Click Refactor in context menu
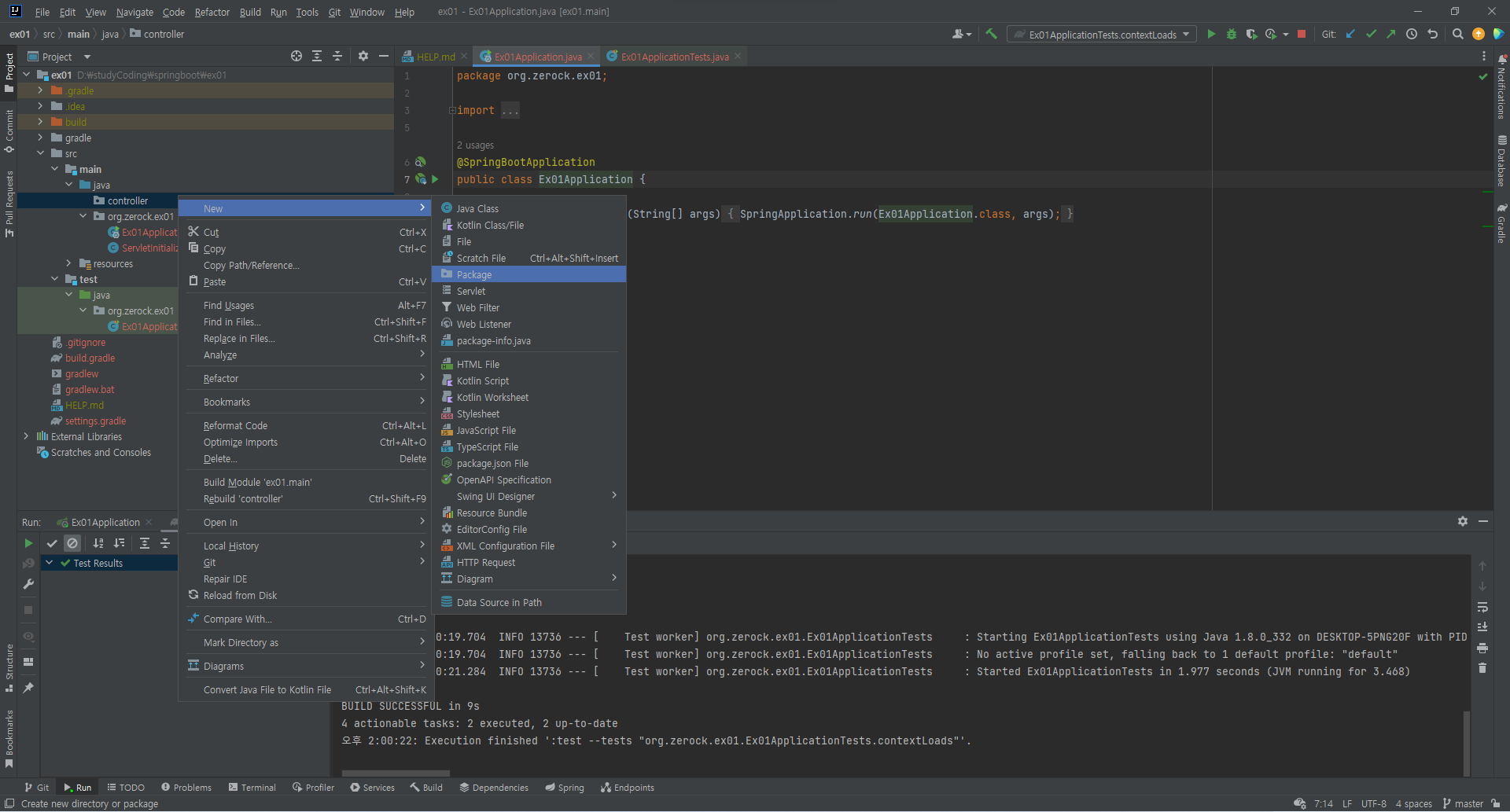Image resolution: width=1510 pixels, height=812 pixels. click(x=305, y=378)
